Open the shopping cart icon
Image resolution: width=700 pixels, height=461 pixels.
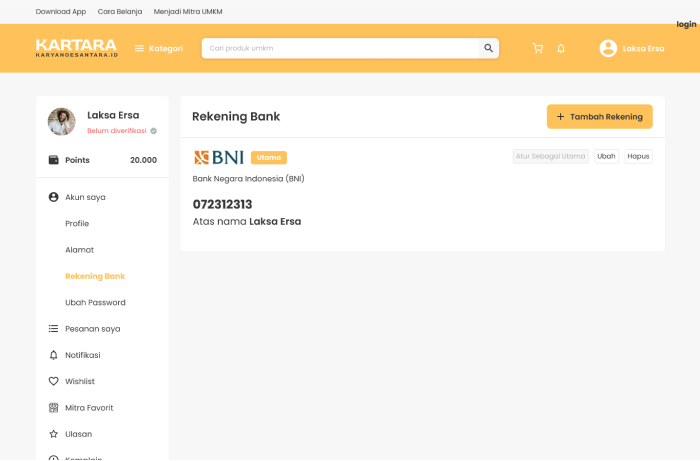(538, 48)
